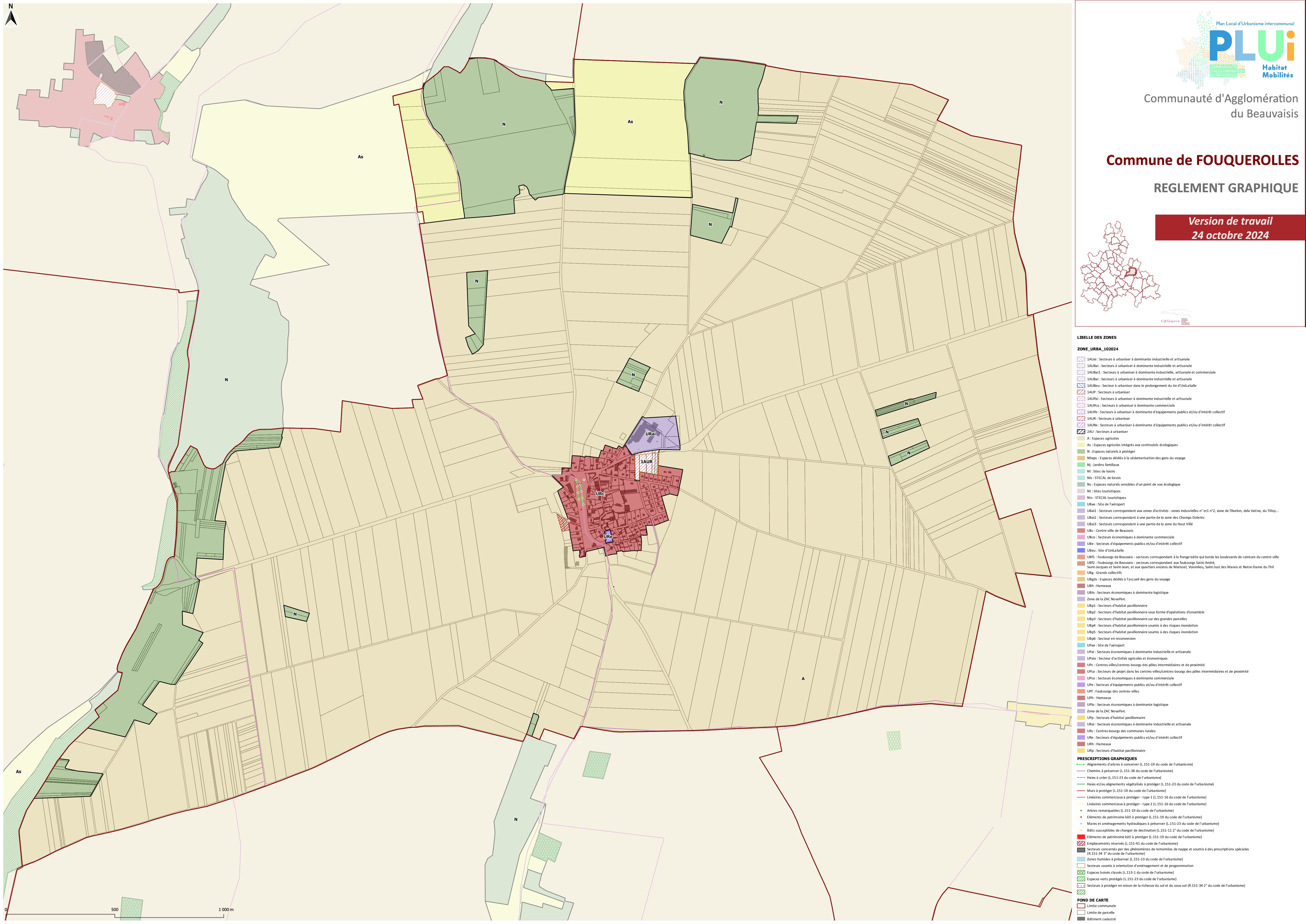Click the Nj Jardins familiaux green swatch
The image size is (1306, 924).
1081,465
